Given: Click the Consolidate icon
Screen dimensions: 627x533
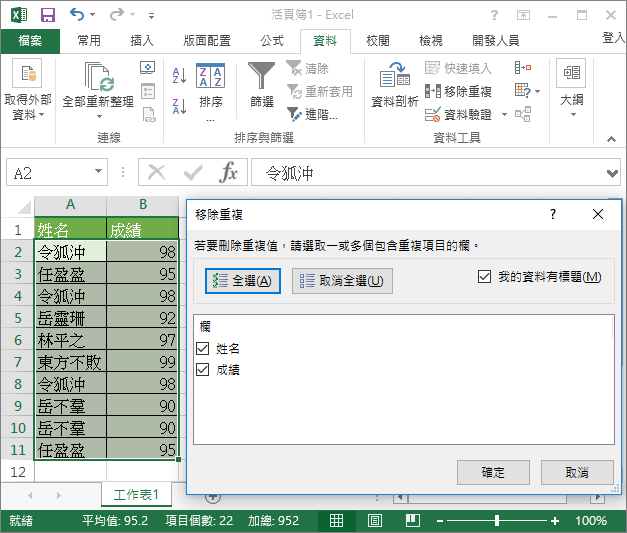Looking at the screenshot, I should tap(523, 68).
